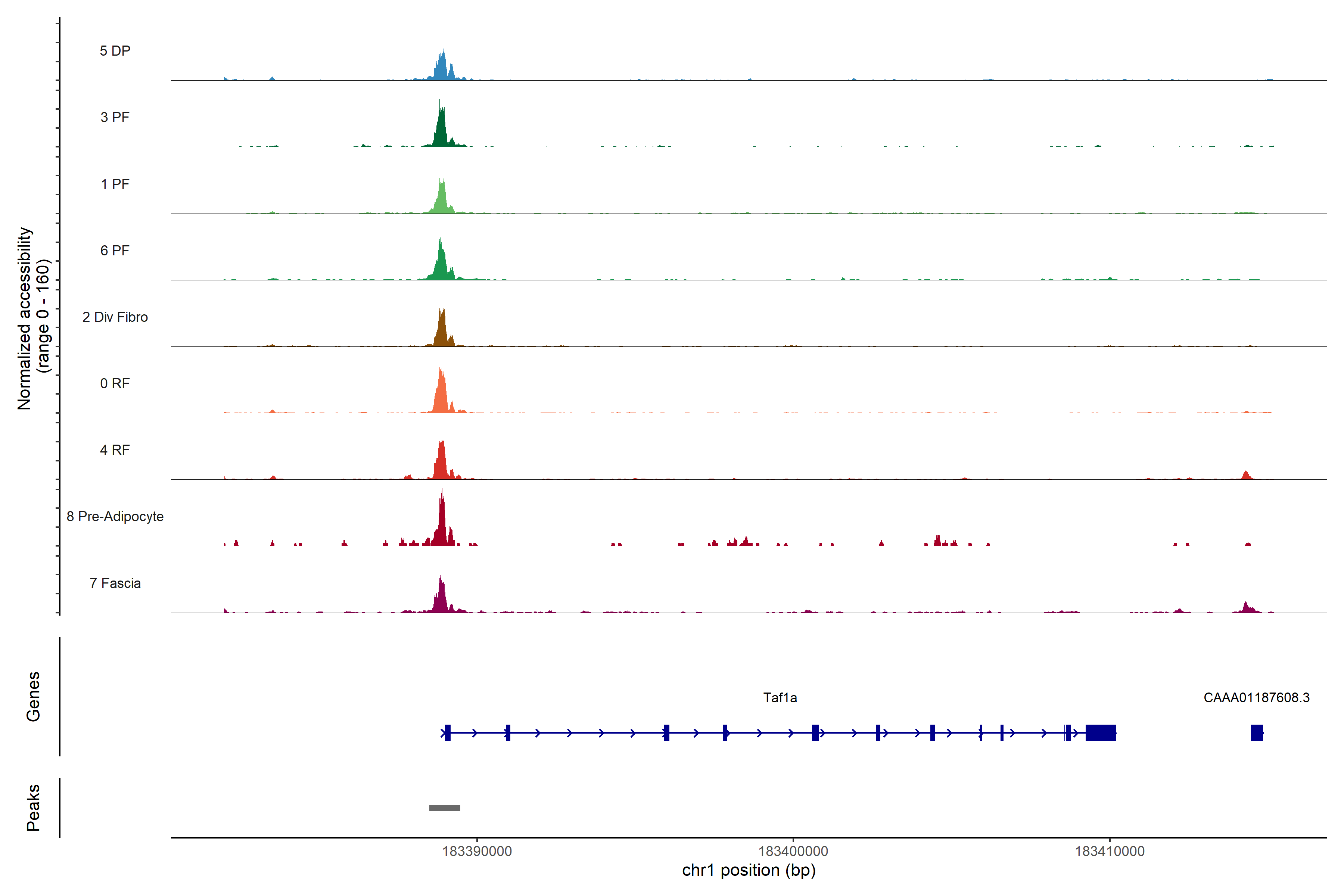Image resolution: width=1344 pixels, height=896 pixels.
Task: Click the 4 RF track label
Action: pos(115,450)
